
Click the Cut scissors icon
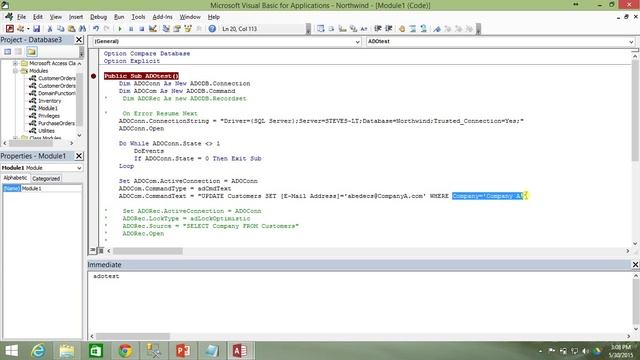50,29
